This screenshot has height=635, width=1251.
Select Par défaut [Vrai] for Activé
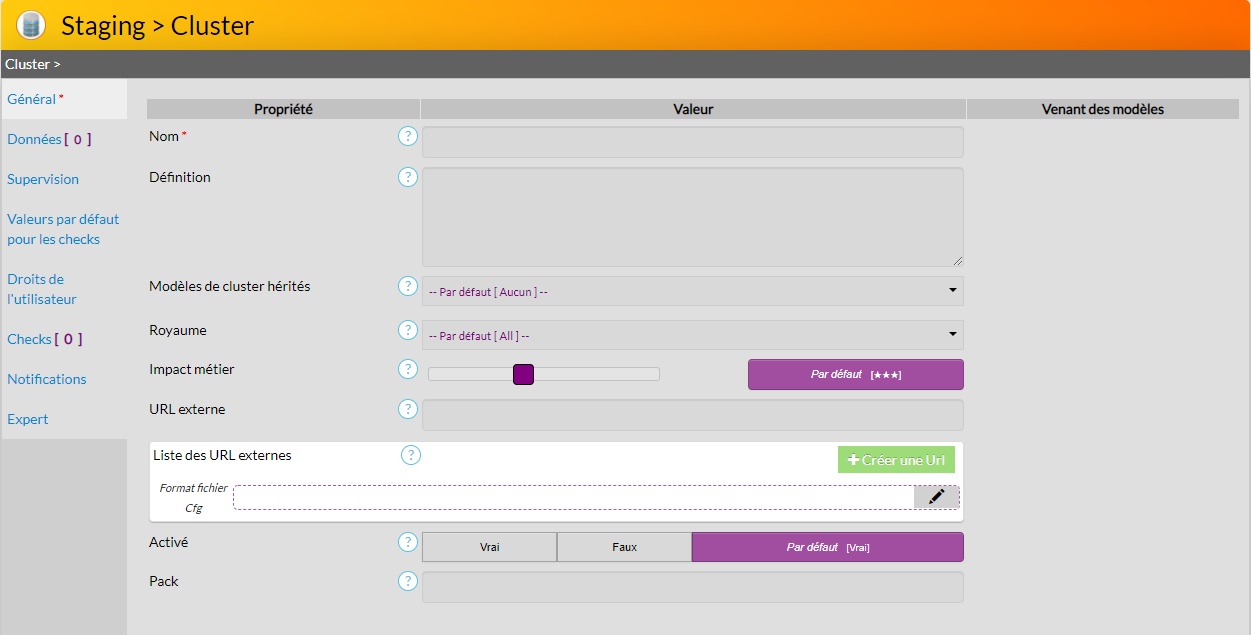tap(827, 547)
